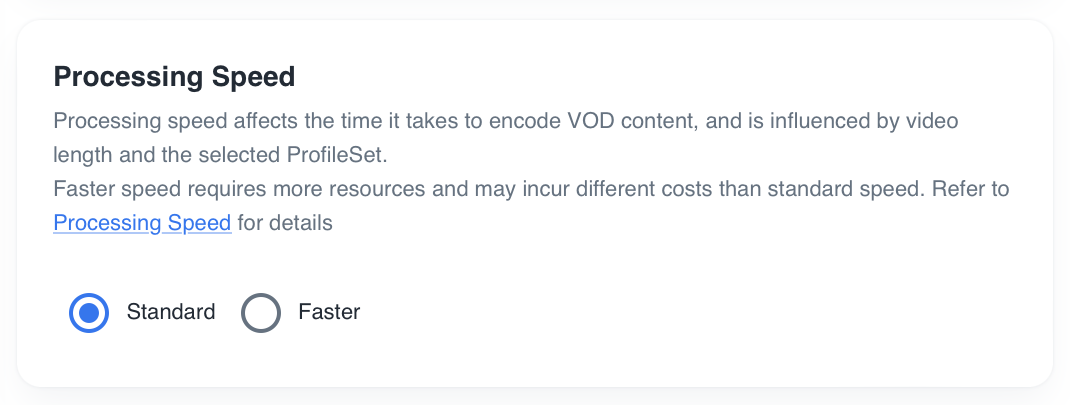
Task: Select the Faster radio button
Action: tap(261, 313)
